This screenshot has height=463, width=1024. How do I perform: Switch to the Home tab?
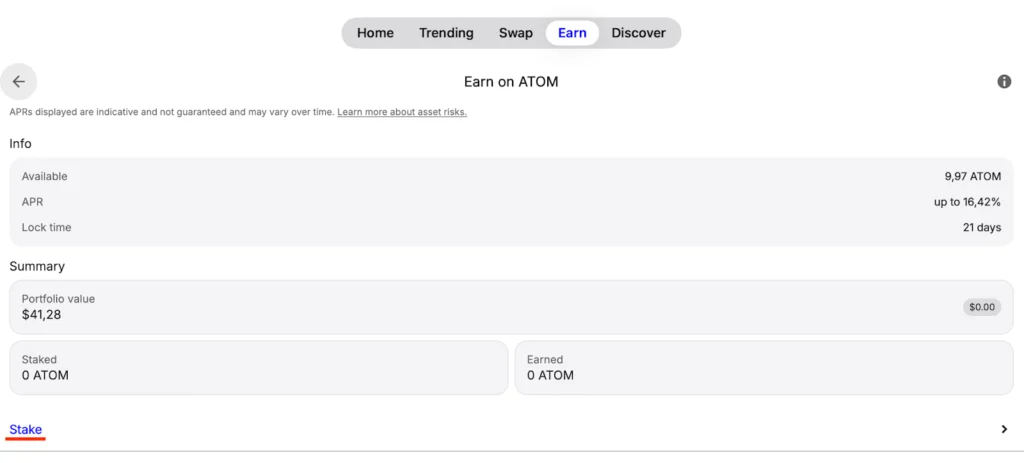pyautogui.click(x=375, y=33)
